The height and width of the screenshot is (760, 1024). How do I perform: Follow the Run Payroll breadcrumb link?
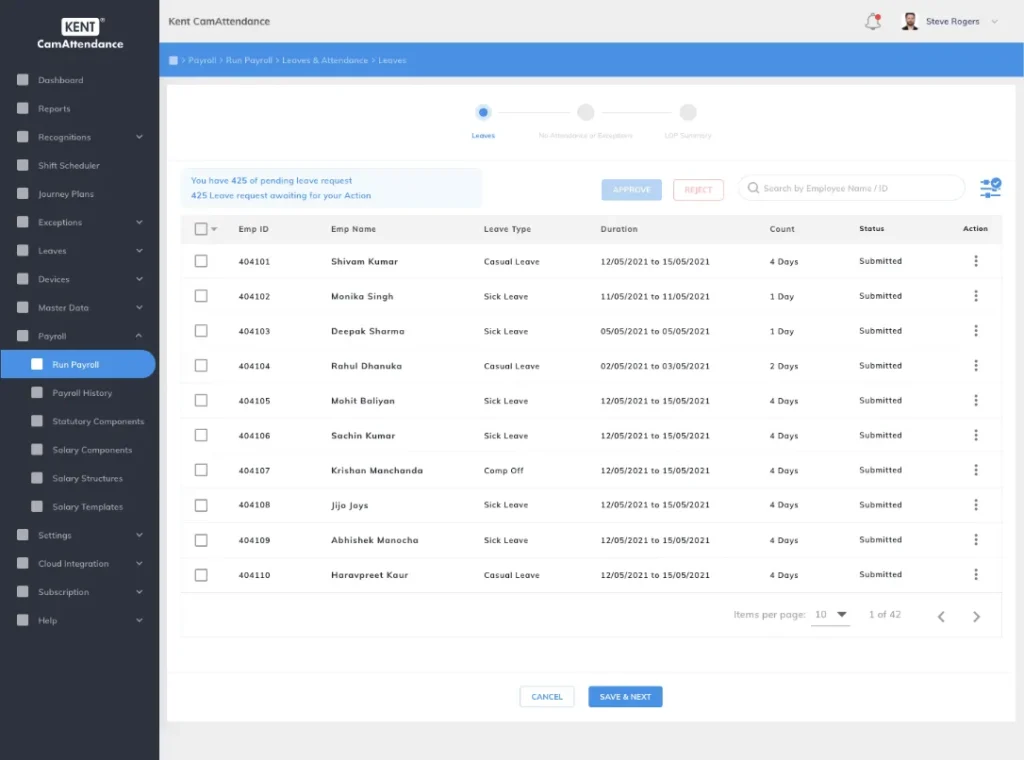click(249, 60)
